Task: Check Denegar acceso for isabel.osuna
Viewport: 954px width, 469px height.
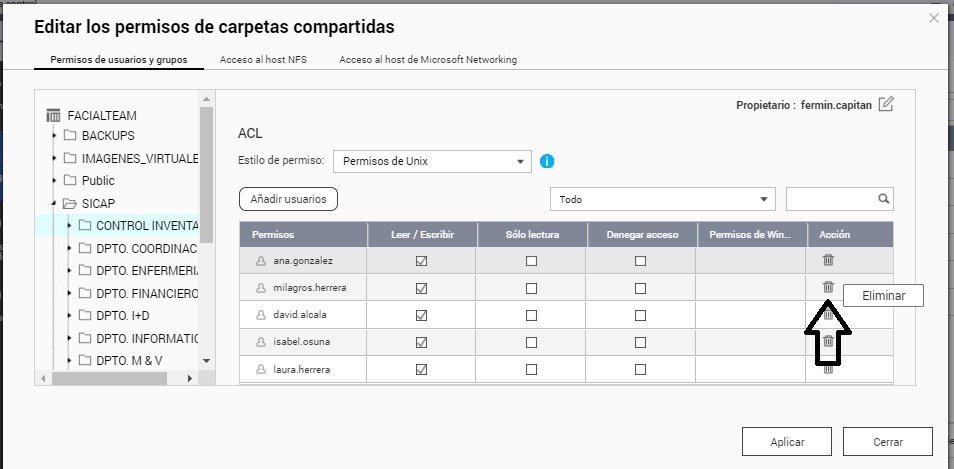Action: (640, 342)
